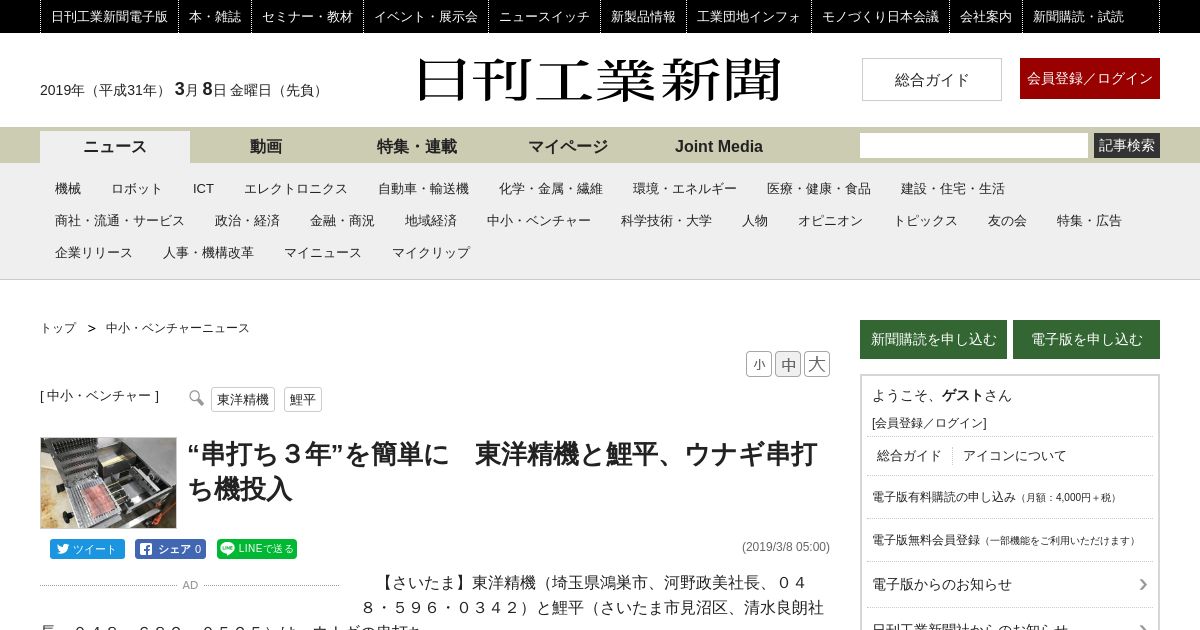1200x630 pixels.
Task: Select the オピニオン category
Action: coord(830,220)
